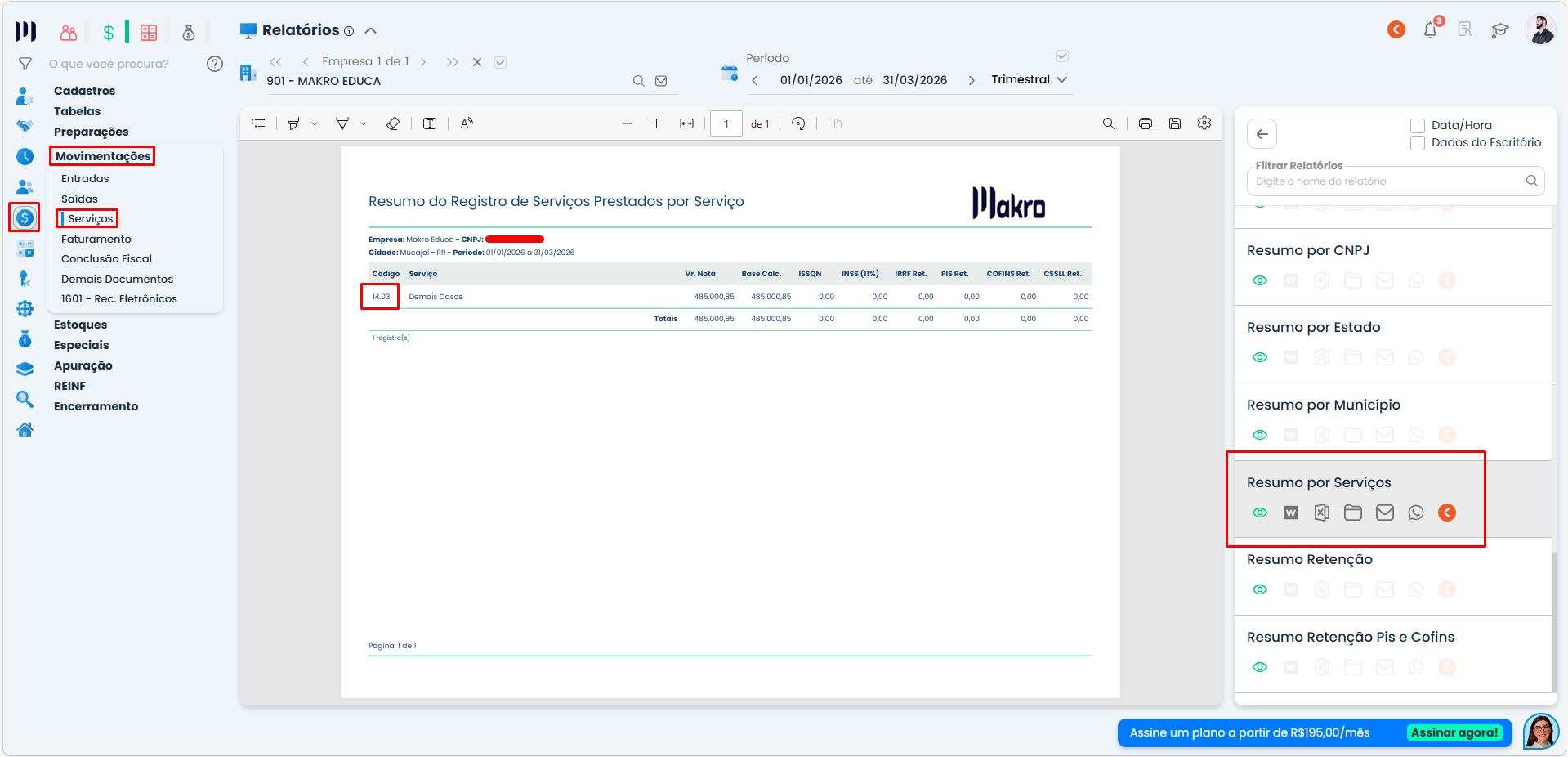
Task: Toggle PDF viewer table of contents
Action: (258, 123)
